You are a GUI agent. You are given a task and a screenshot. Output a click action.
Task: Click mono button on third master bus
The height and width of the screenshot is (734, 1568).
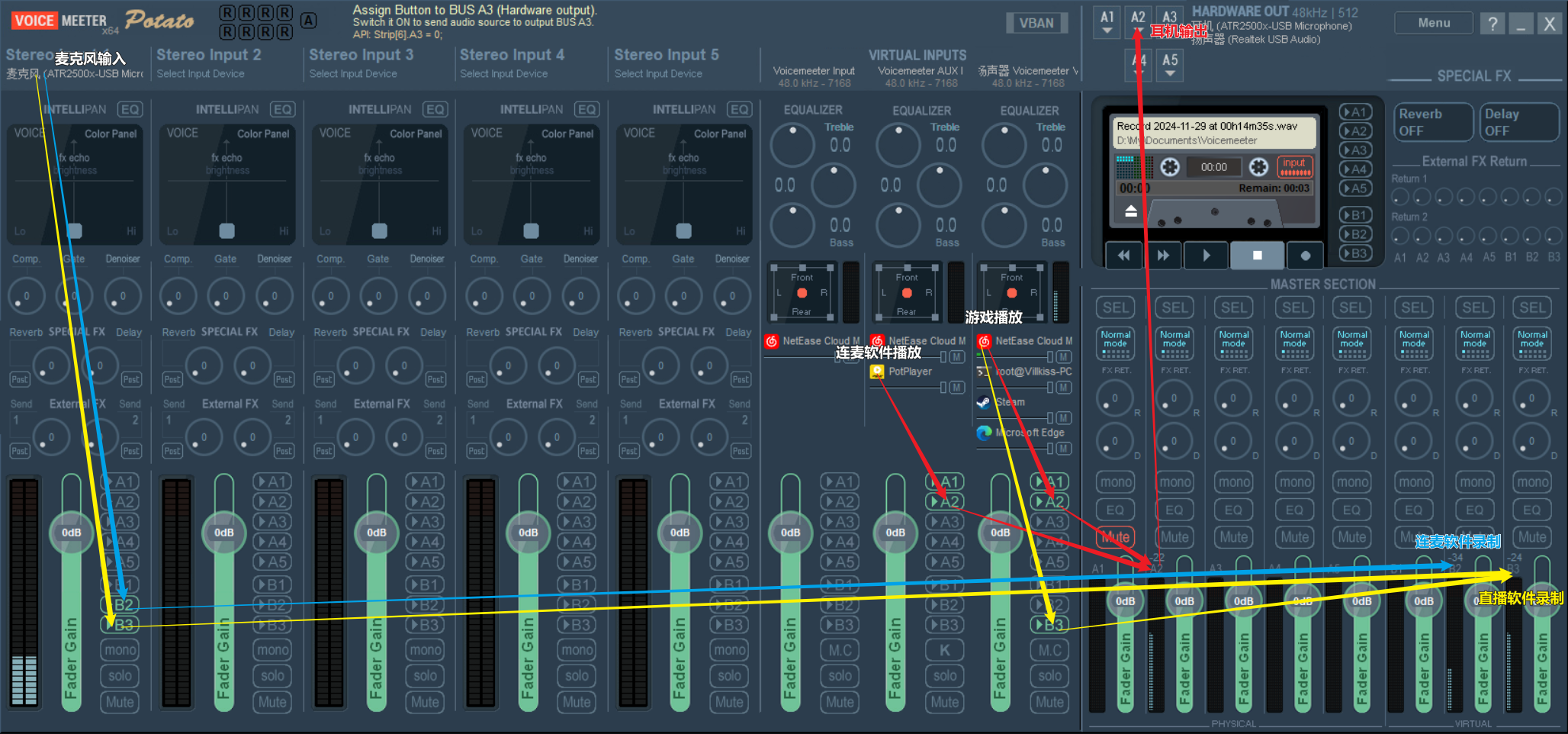[x=1234, y=482]
